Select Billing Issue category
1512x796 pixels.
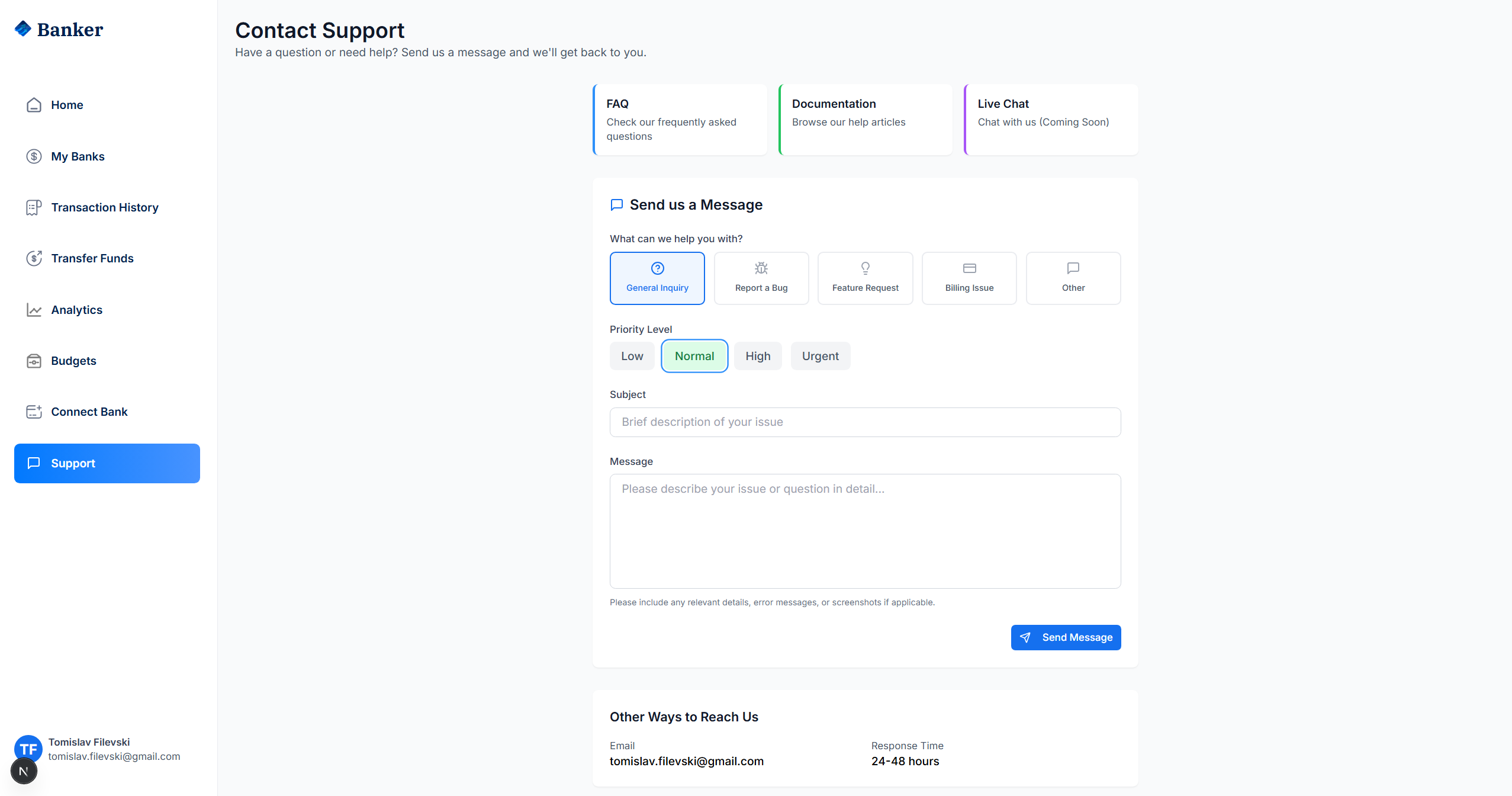(969, 278)
